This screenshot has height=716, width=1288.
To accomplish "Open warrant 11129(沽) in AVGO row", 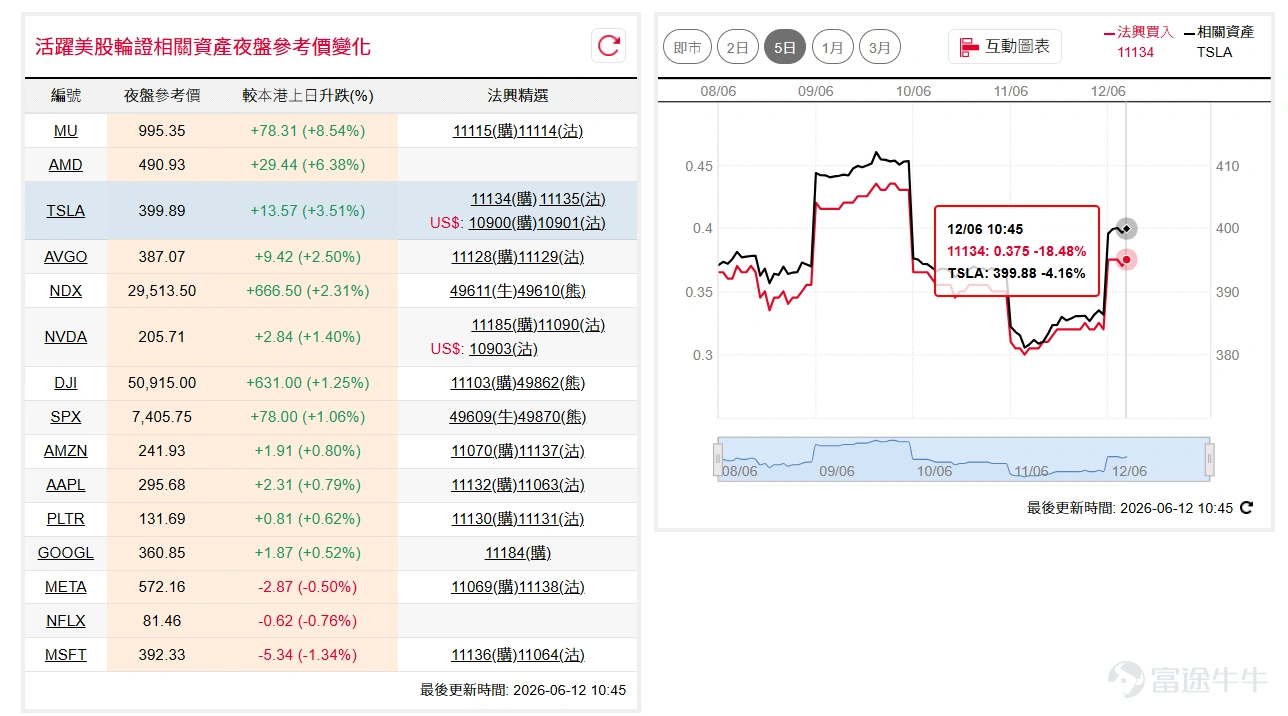I will tap(551, 257).
